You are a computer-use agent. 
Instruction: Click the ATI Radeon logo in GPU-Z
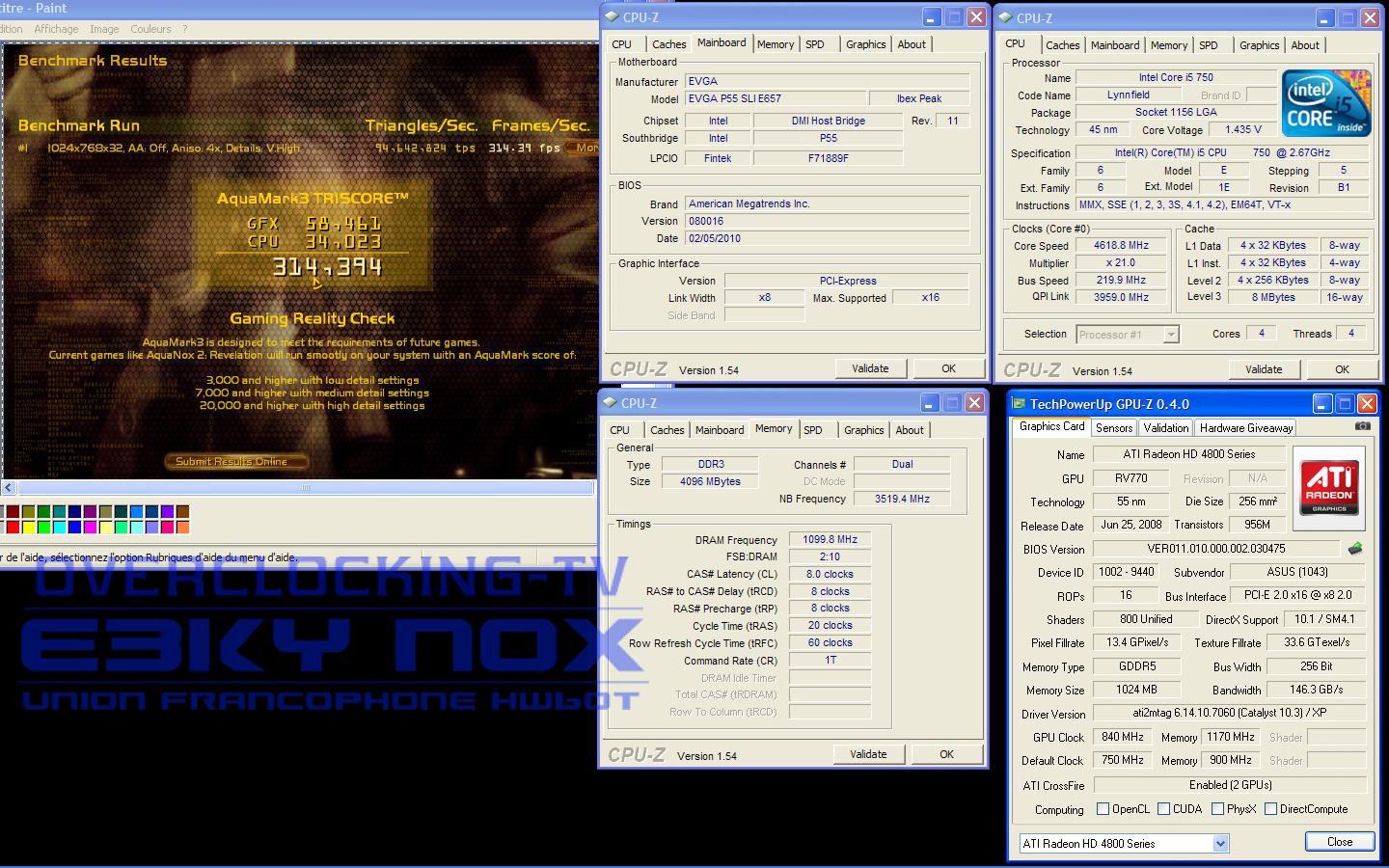[x=1329, y=487]
